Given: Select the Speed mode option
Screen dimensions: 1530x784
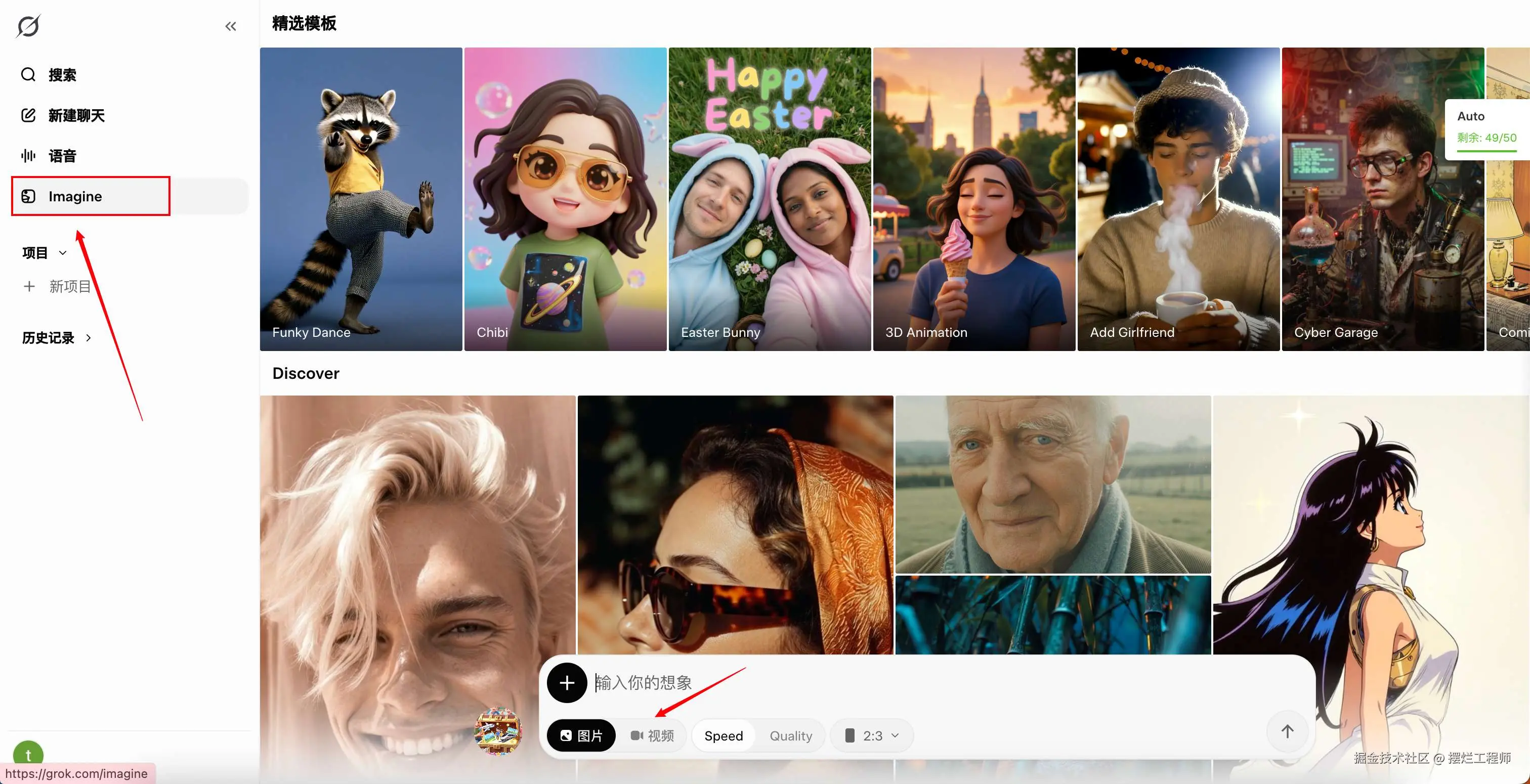Looking at the screenshot, I should (723, 735).
